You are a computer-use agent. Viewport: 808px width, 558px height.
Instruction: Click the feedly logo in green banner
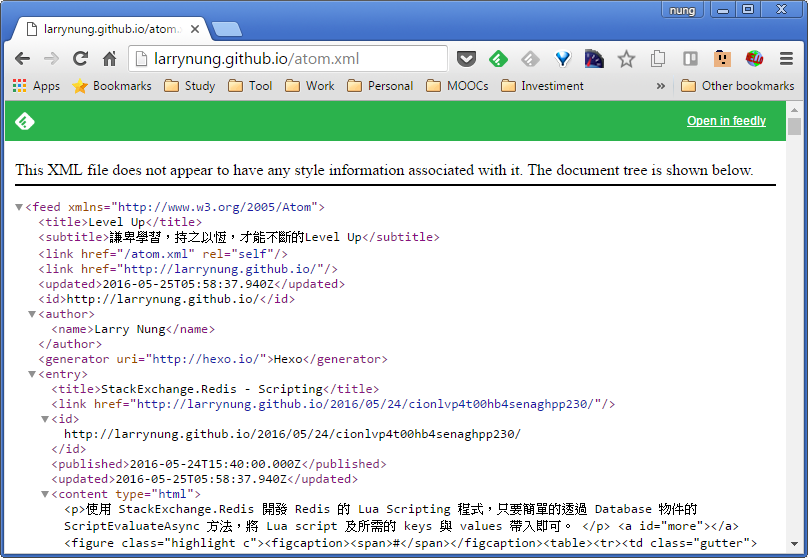click(x=24, y=121)
